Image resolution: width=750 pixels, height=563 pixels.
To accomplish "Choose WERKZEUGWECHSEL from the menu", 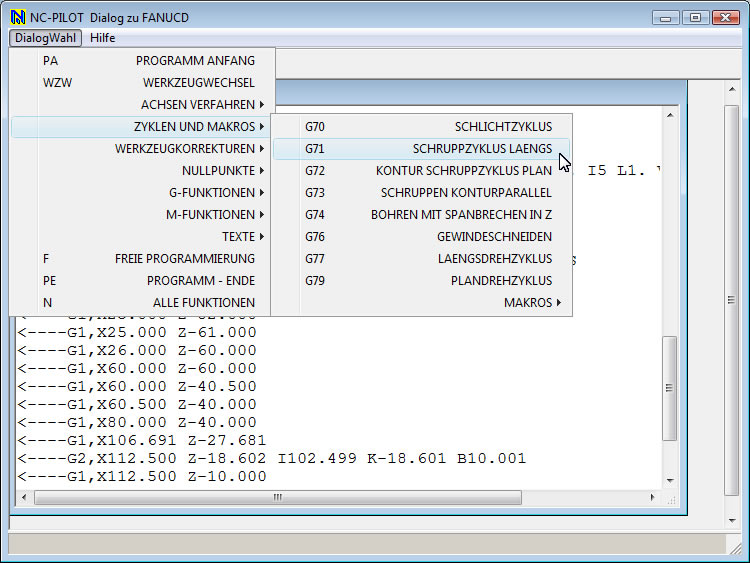I will (x=198, y=83).
